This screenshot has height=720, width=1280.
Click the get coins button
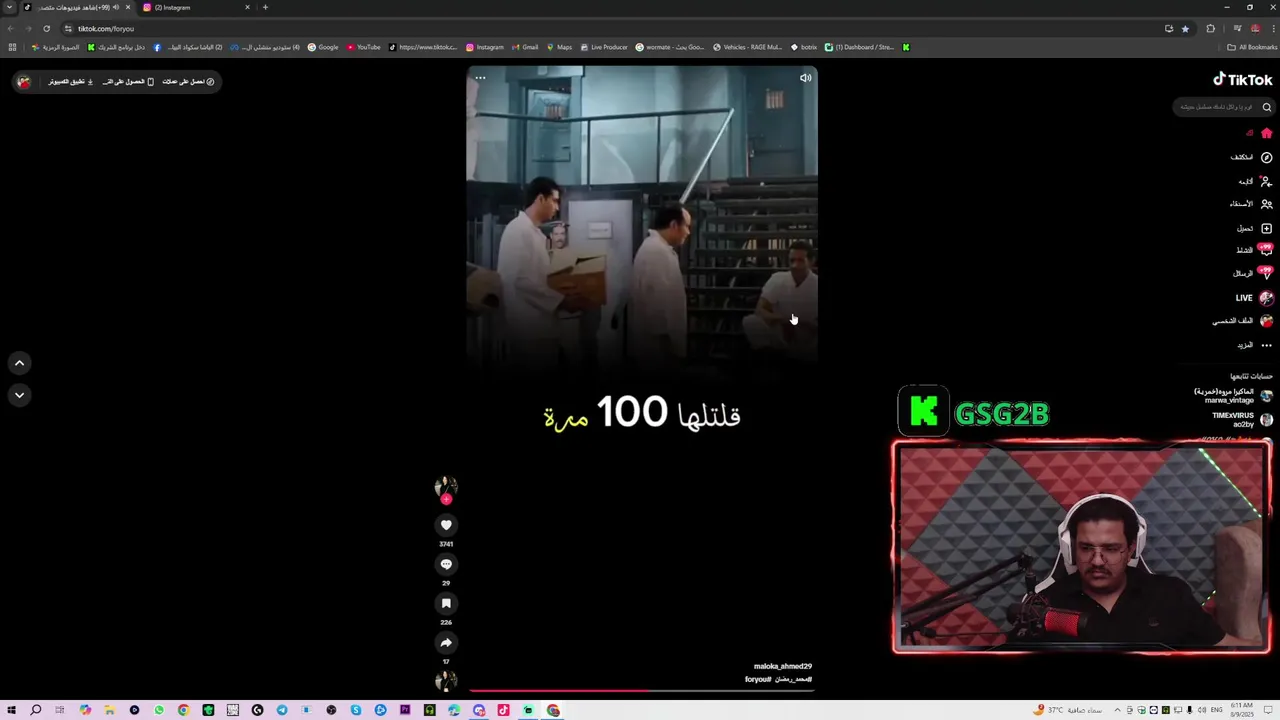(189, 82)
